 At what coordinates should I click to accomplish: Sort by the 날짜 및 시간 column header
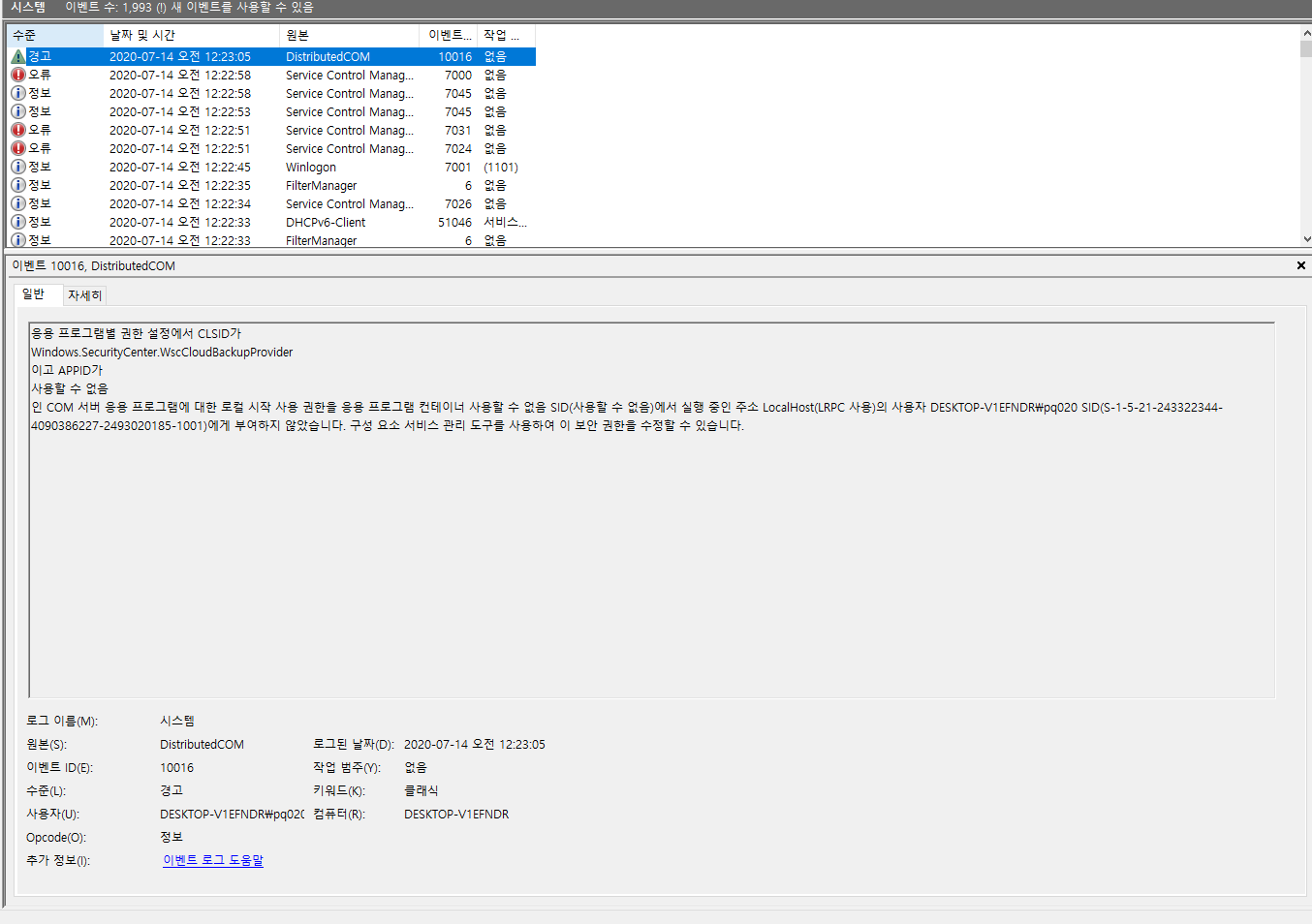pyautogui.click(x=191, y=35)
